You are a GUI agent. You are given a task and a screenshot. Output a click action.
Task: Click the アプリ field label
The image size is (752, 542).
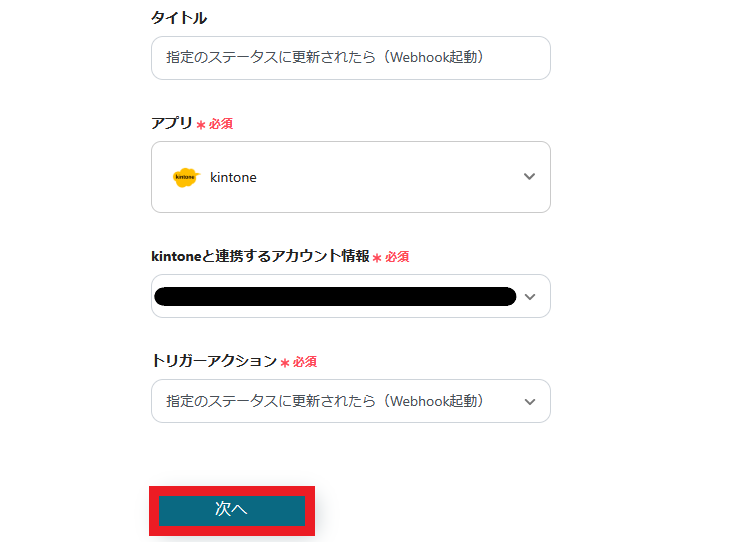tap(171, 123)
